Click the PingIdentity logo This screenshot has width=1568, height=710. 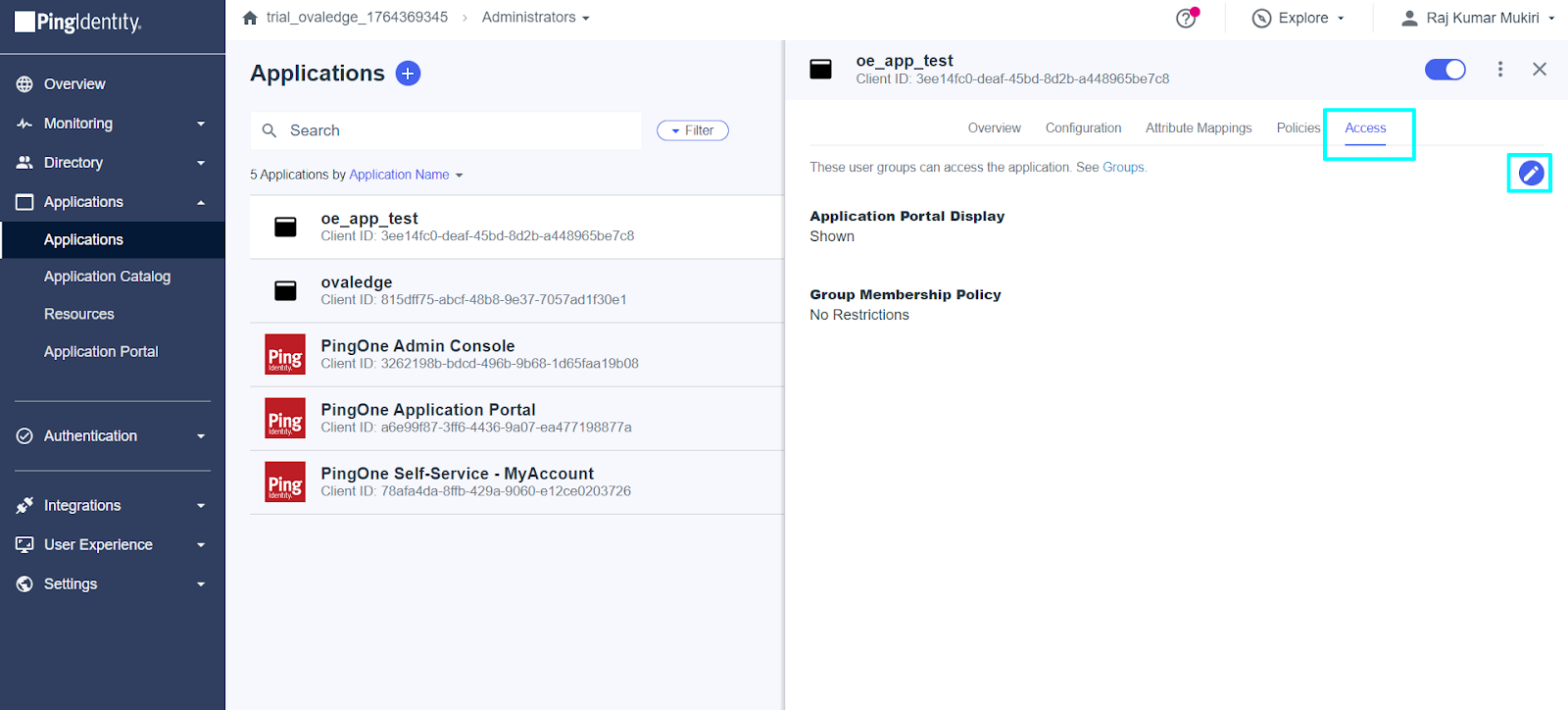78,22
